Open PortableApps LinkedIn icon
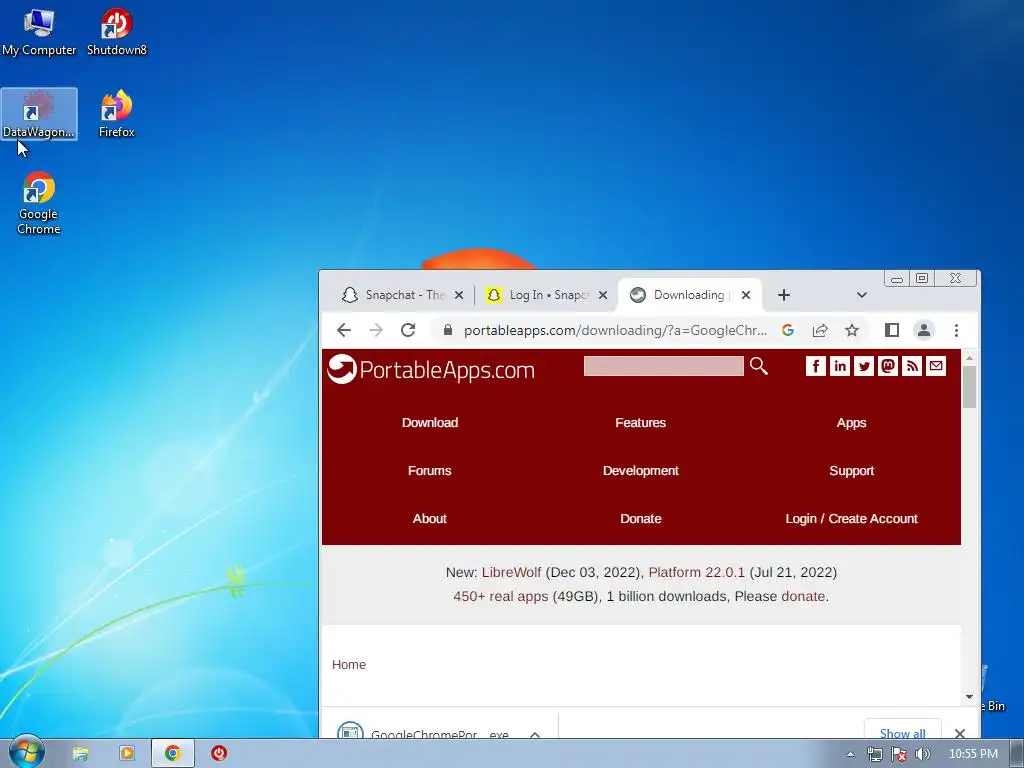 pyautogui.click(x=840, y=366)
